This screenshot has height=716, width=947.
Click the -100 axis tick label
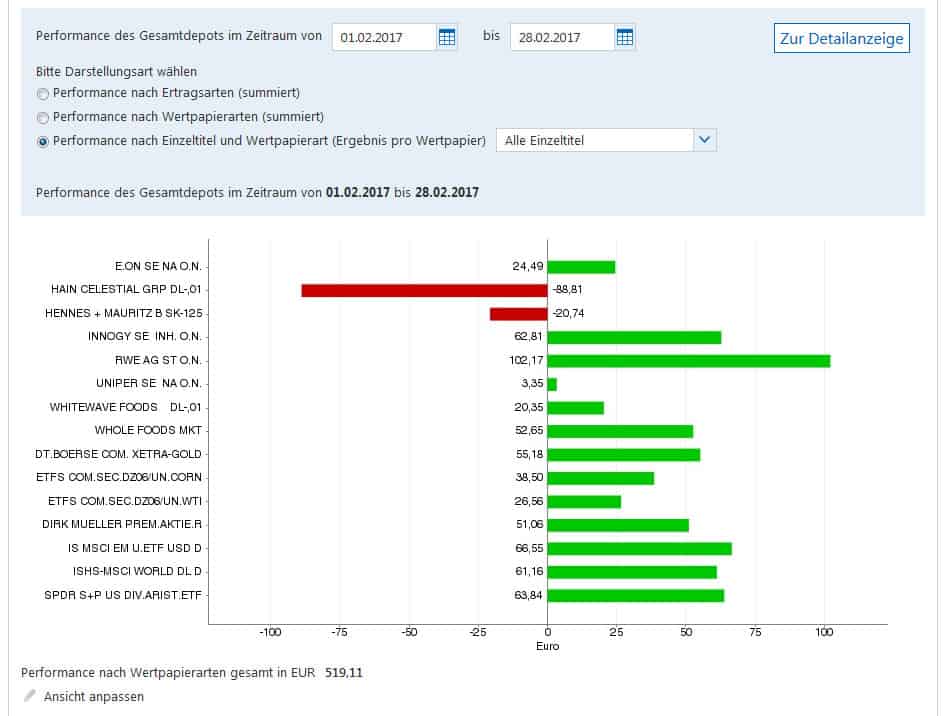(x=270, y=632)
